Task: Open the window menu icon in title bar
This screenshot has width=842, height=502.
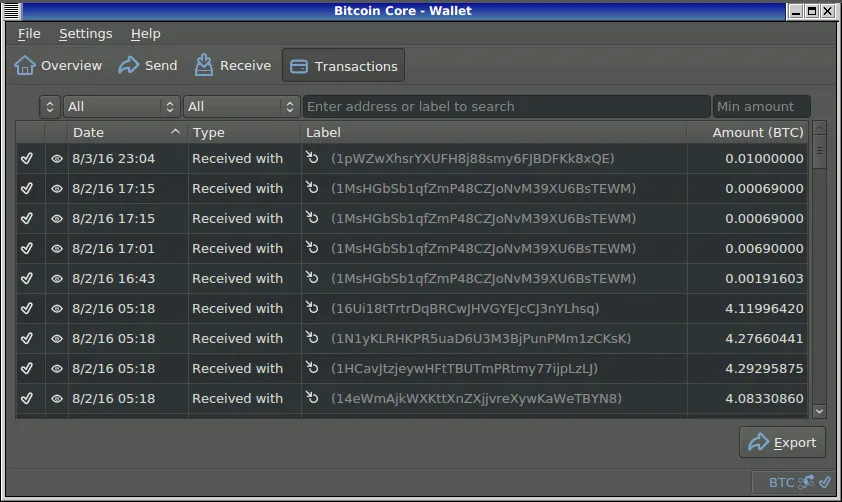Action: coord(11,11)
